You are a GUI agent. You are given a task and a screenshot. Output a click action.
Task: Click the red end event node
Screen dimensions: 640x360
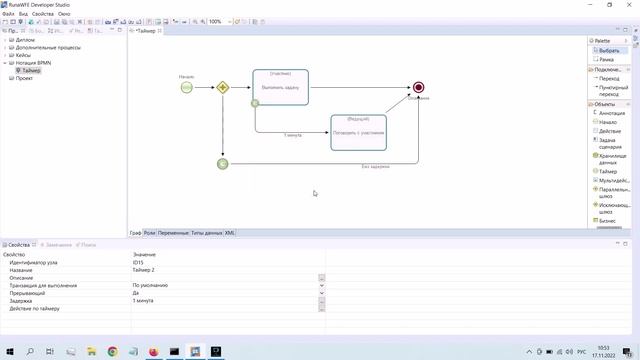pos(418,87)
